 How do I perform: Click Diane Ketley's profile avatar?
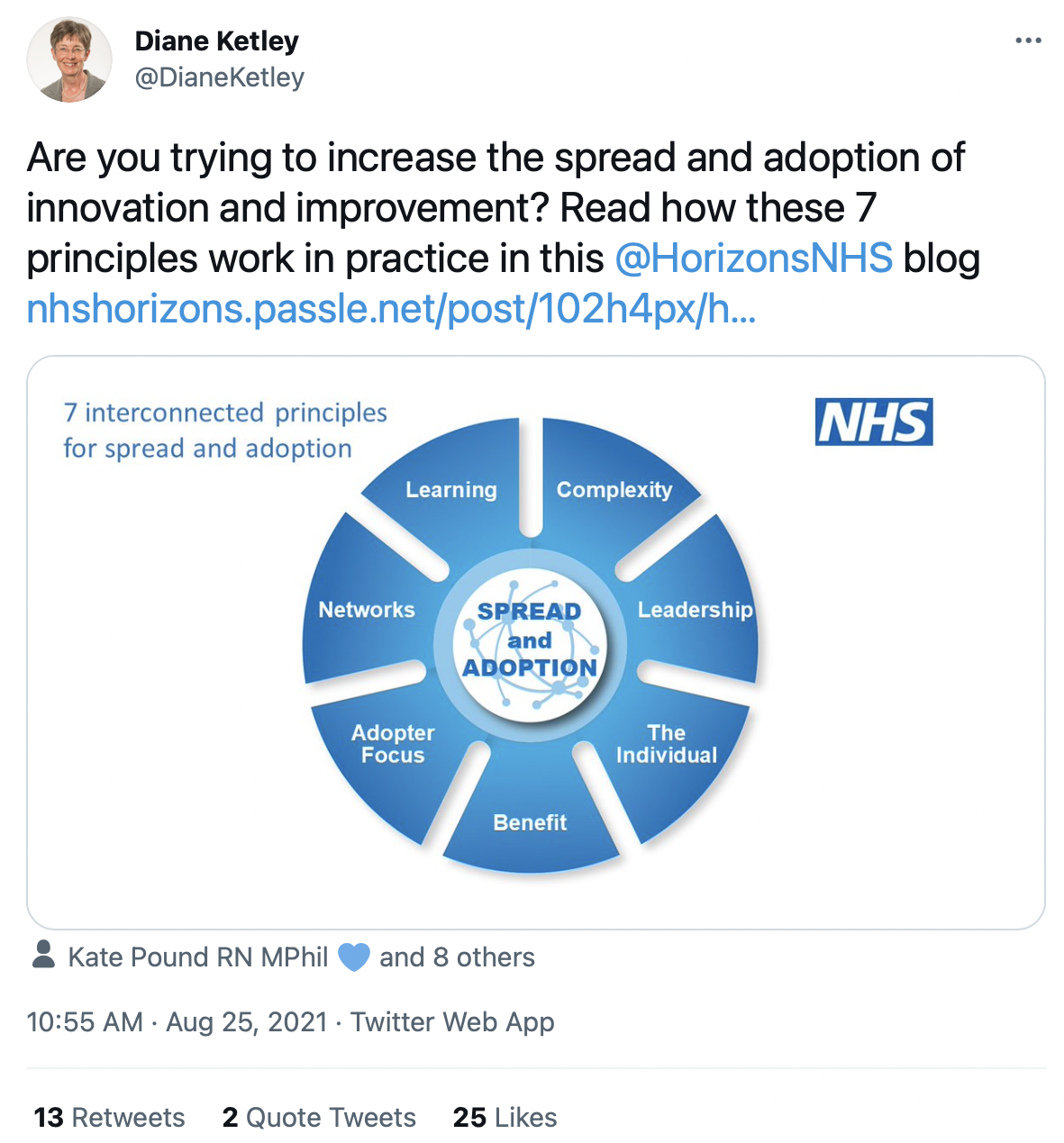pyautogui.click(x=69, y=59)
